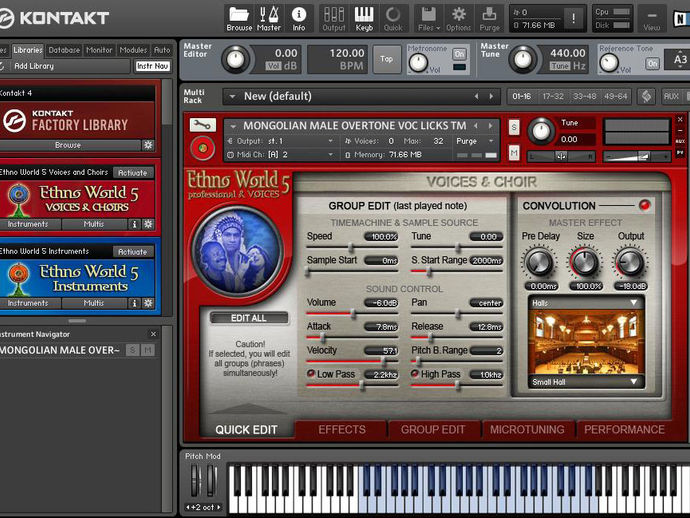Open the GROUP EDIT tab
The width and height of the screenshot is (690, 518).
click(x=433, y=430)
